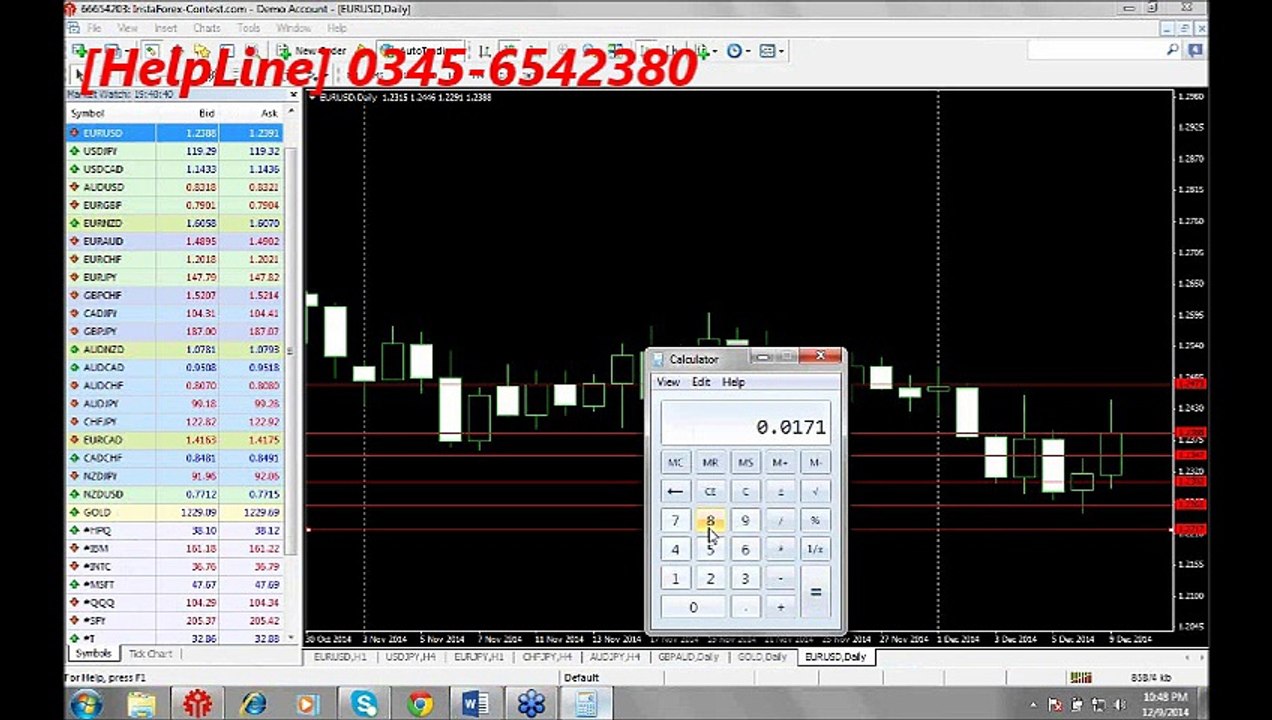Select NZDUSD symbol in Market Watch
Viewport: 1272px width, 720px height.
[x=103, y=494]
